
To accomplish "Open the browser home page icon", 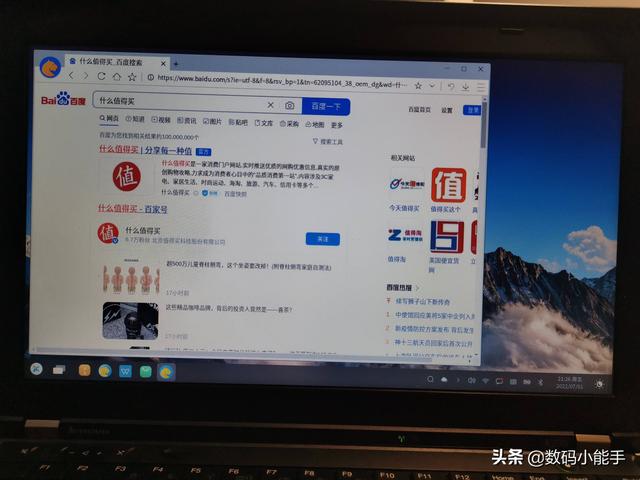I will point(117,76).
